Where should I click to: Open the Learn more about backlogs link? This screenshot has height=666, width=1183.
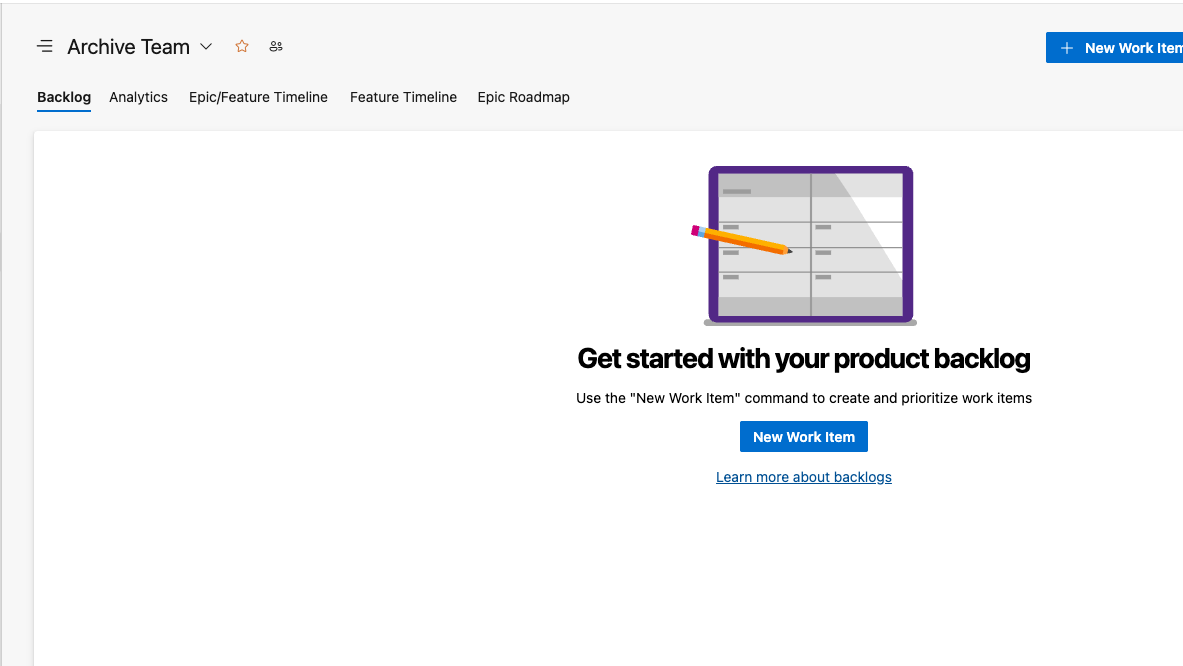(803, 477)
